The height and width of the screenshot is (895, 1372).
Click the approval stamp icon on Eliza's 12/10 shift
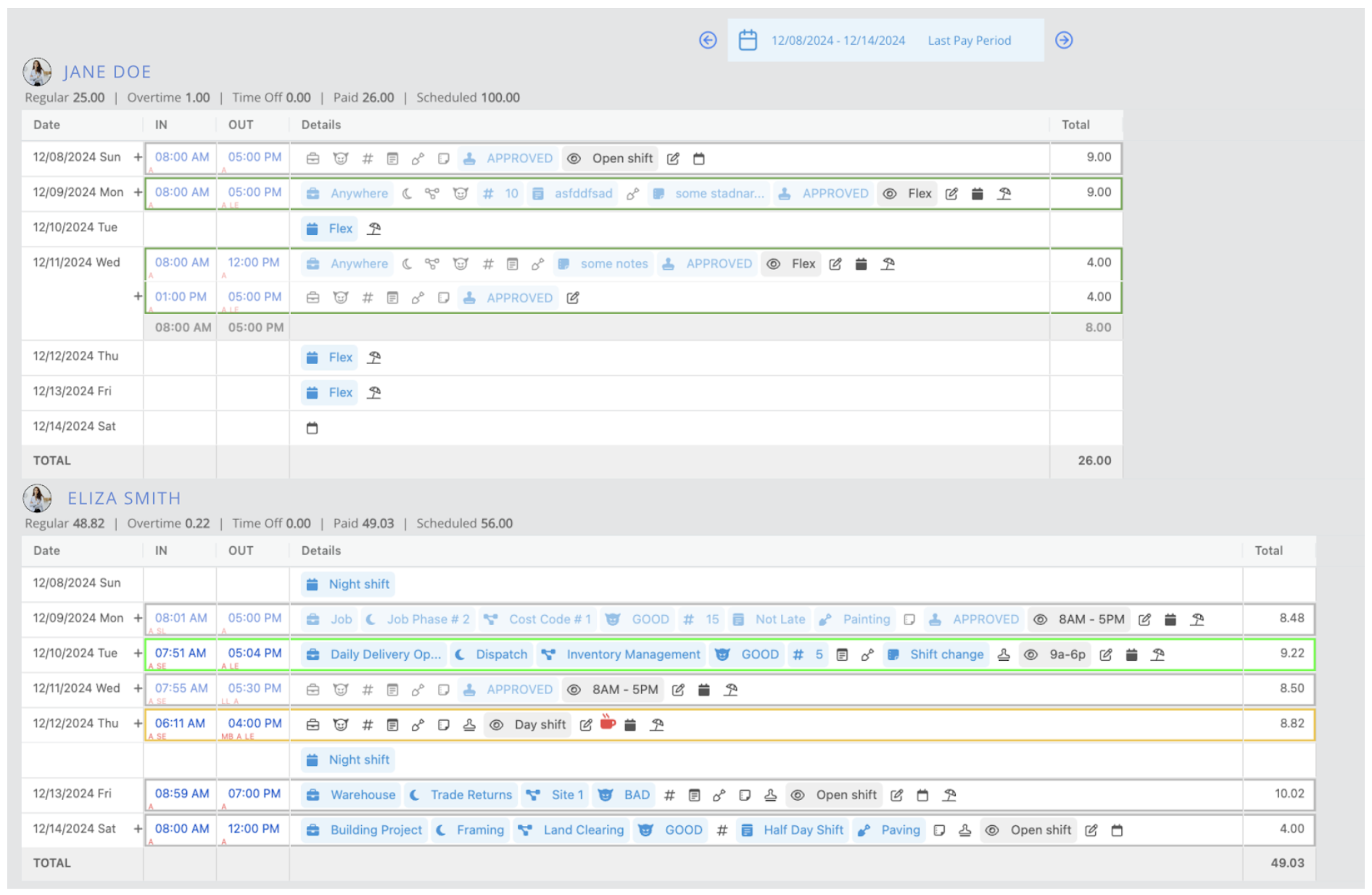point(1003,653)
